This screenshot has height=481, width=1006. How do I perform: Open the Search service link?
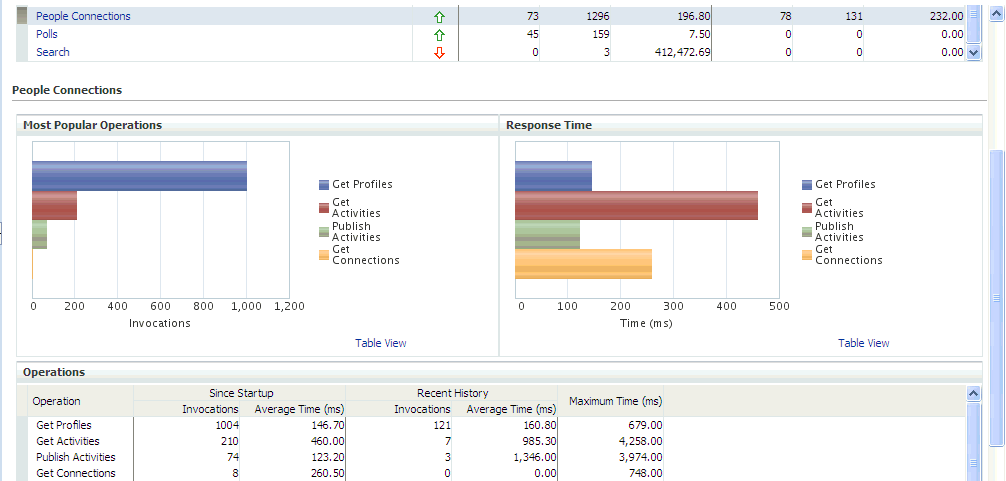[53, 52]
